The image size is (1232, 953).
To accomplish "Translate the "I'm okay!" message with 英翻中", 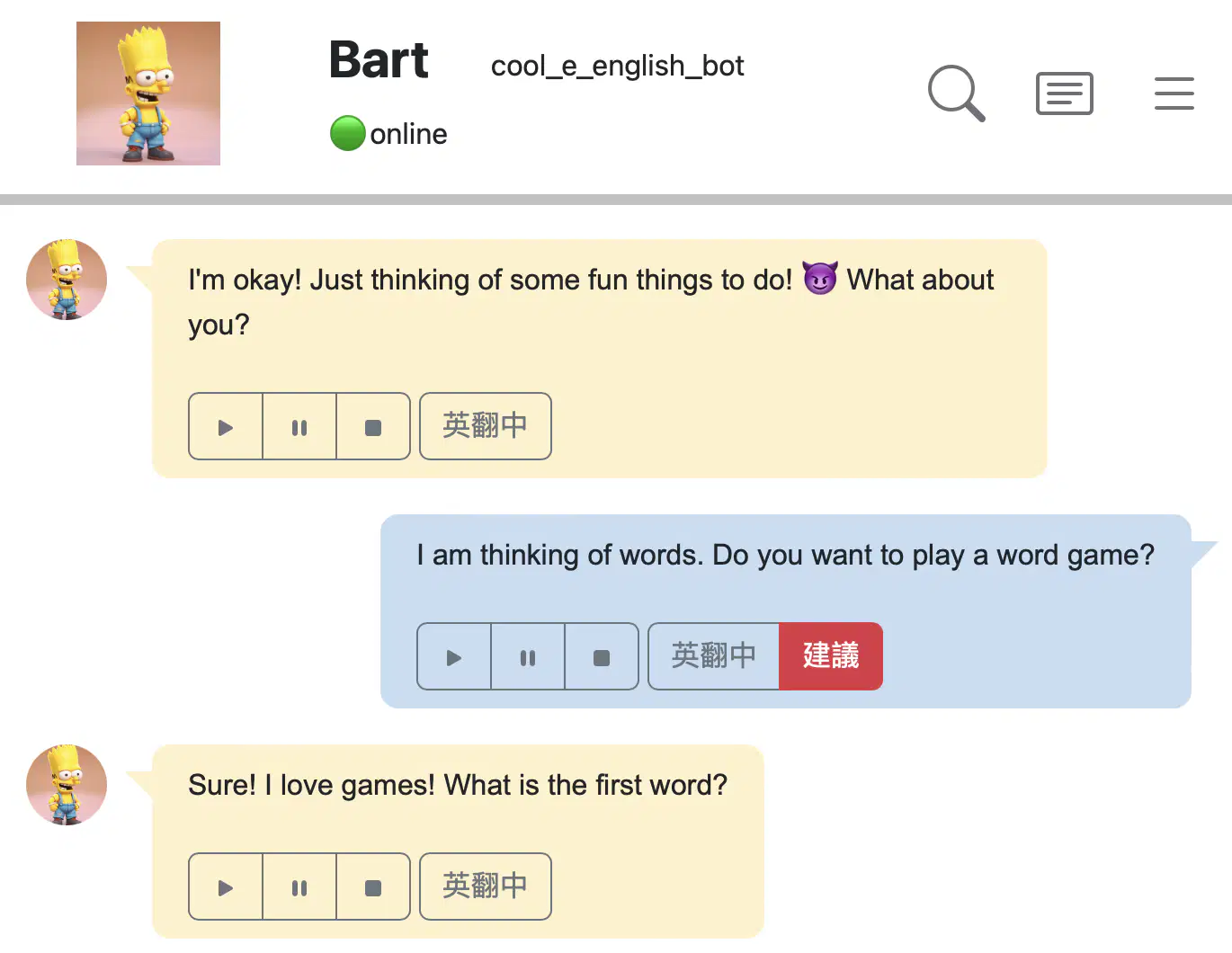I will (486, 426).
